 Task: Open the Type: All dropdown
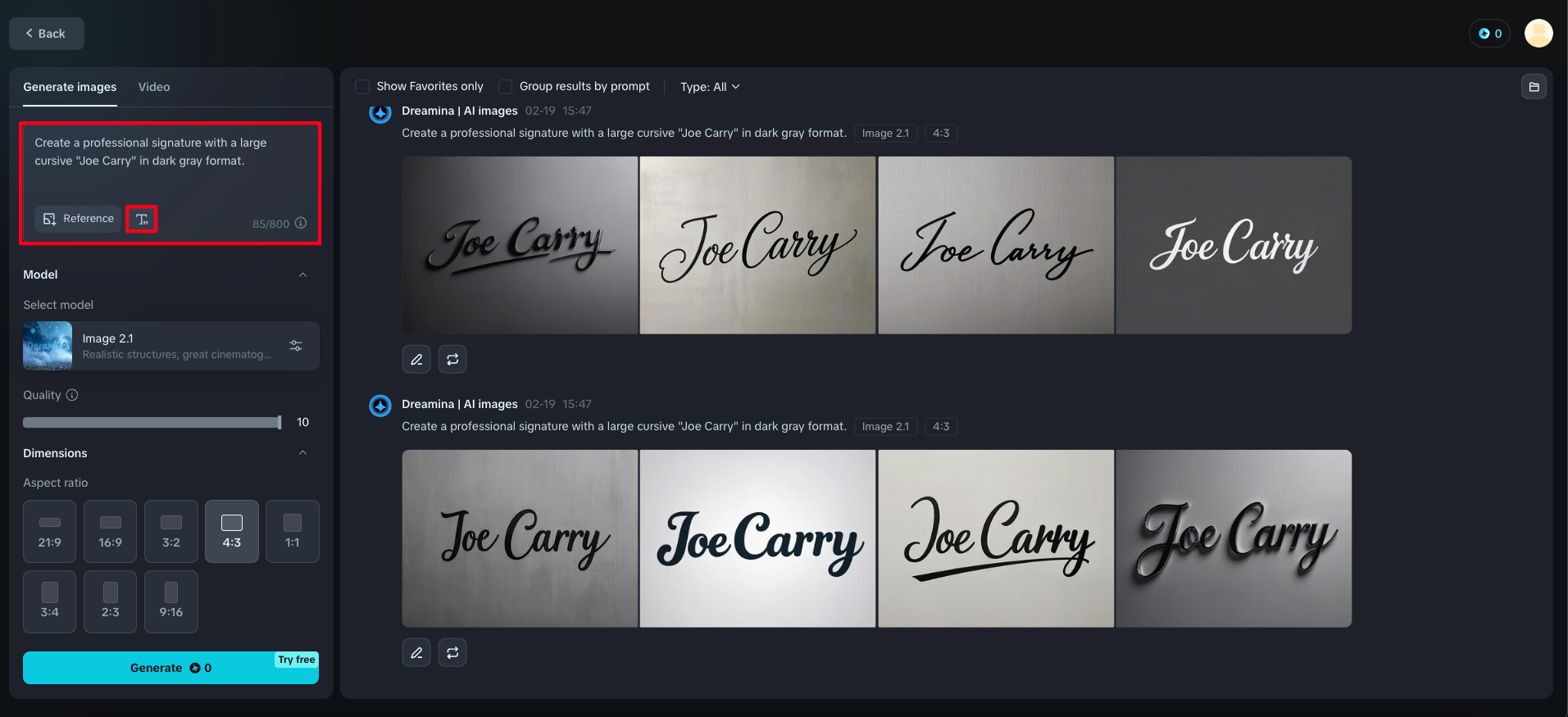[x=710, y=87]
